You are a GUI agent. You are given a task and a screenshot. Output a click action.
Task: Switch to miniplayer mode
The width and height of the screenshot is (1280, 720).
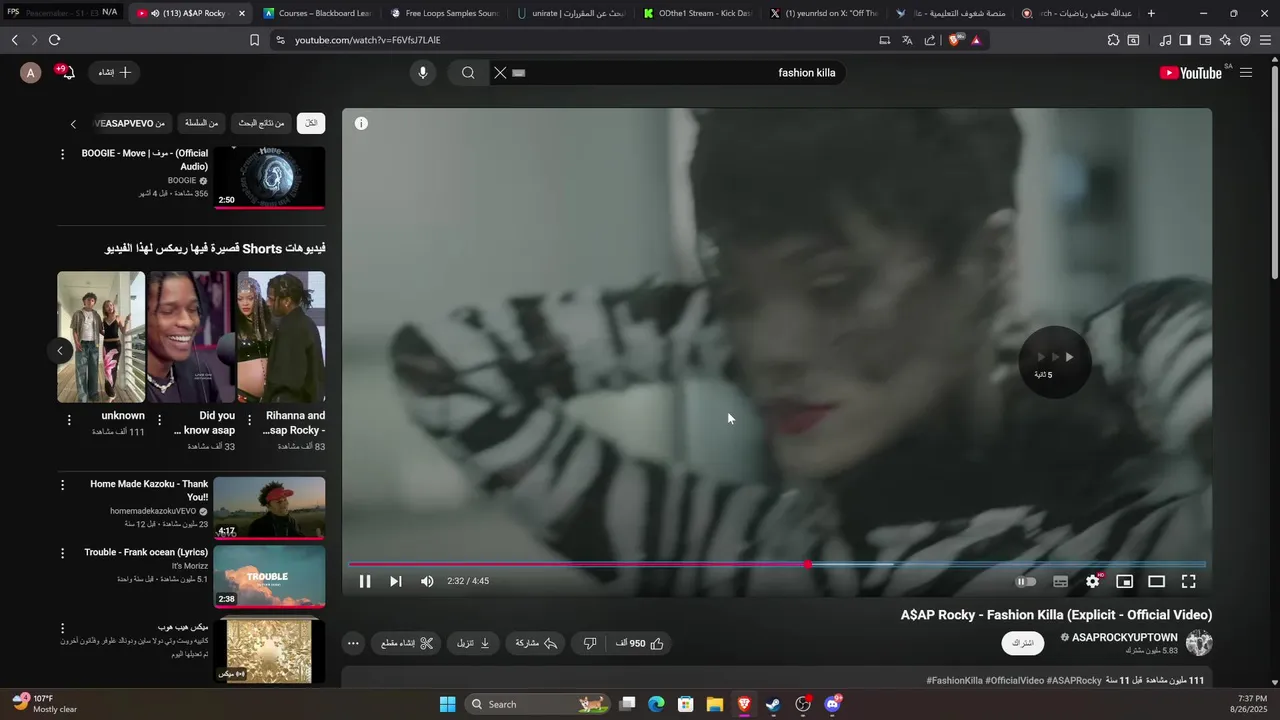[x=1124, y=581]
